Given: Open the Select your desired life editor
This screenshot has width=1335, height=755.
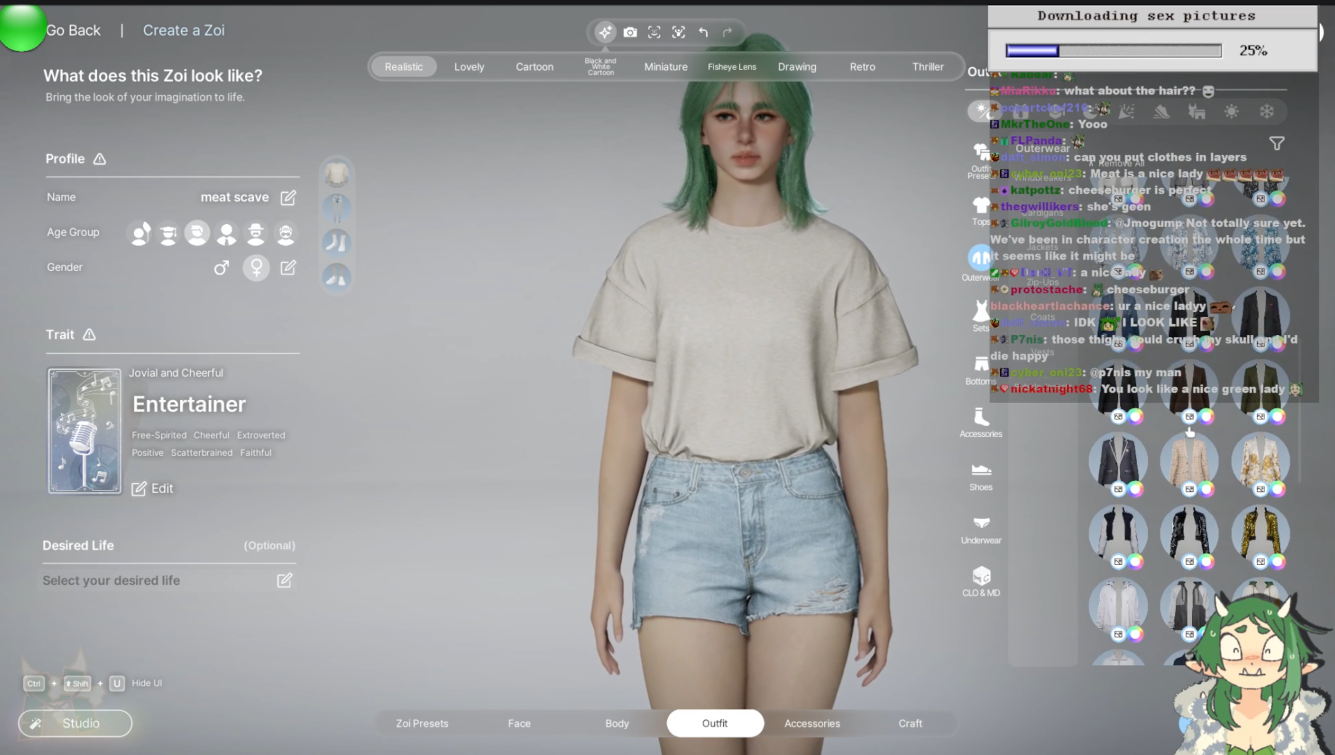Looking at the screenshot, I should (284, 580).
